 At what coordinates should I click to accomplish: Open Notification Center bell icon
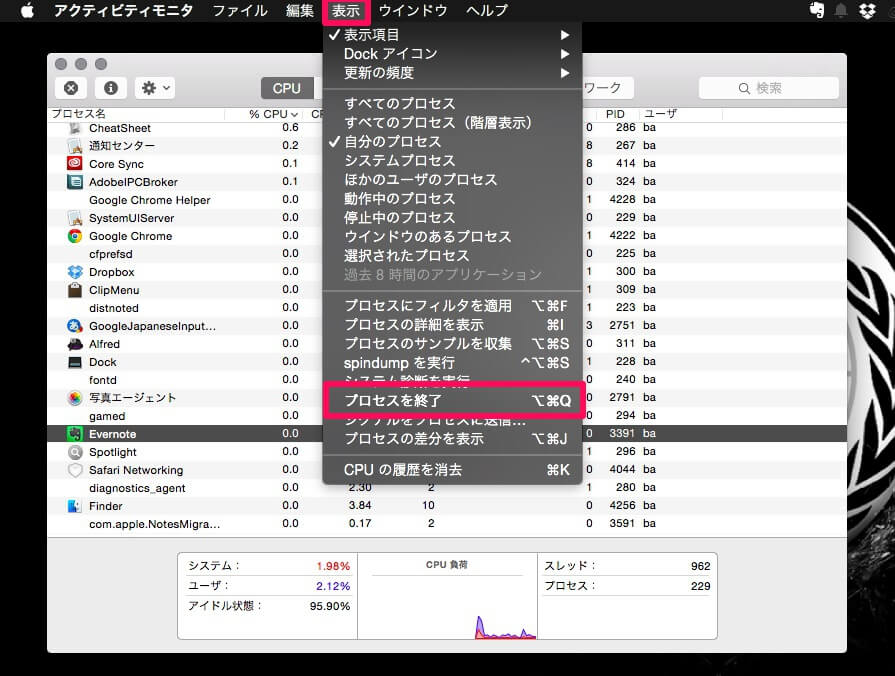coord(841,10)
